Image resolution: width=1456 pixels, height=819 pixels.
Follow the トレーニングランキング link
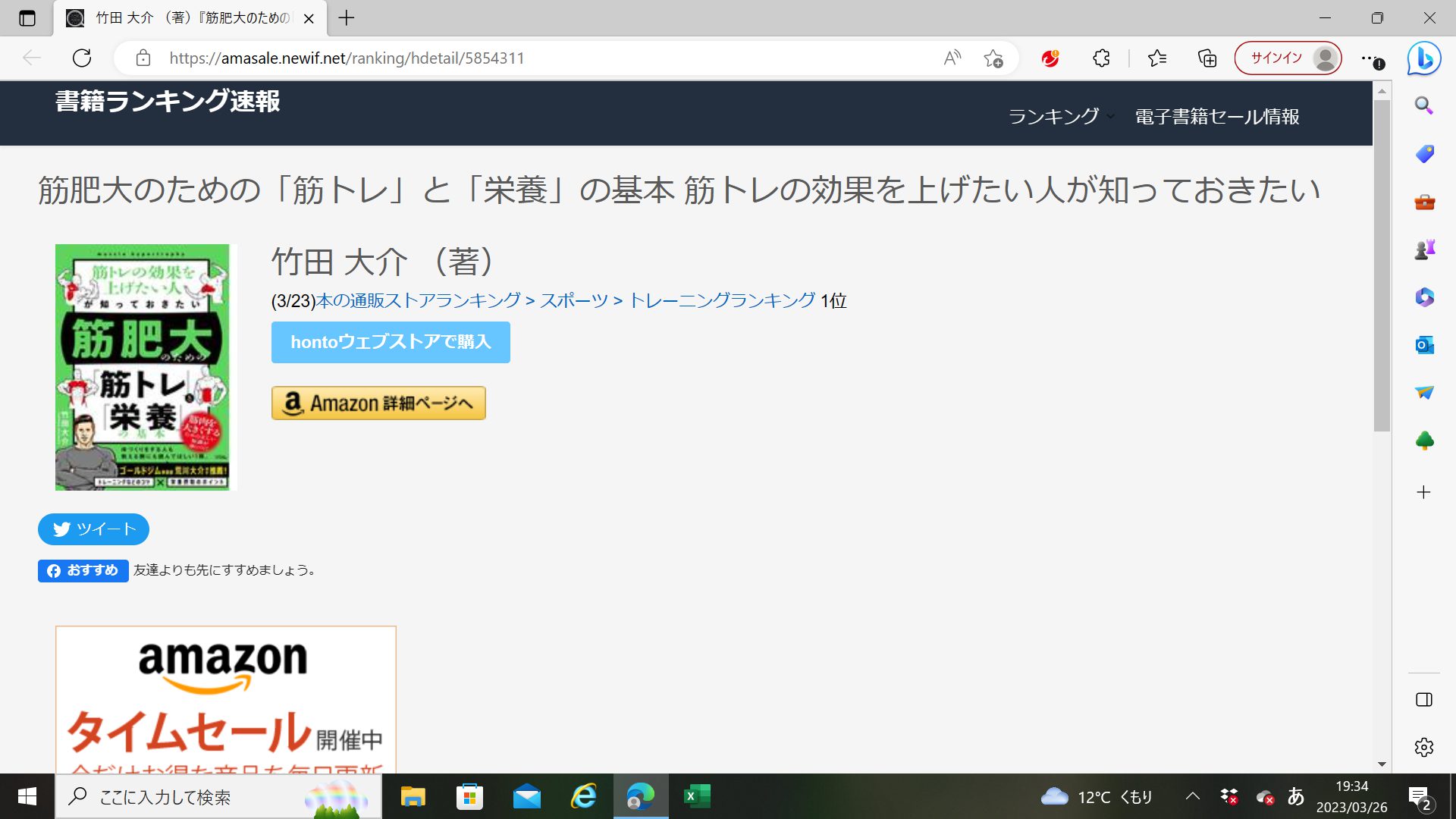(x=722, y=301)
